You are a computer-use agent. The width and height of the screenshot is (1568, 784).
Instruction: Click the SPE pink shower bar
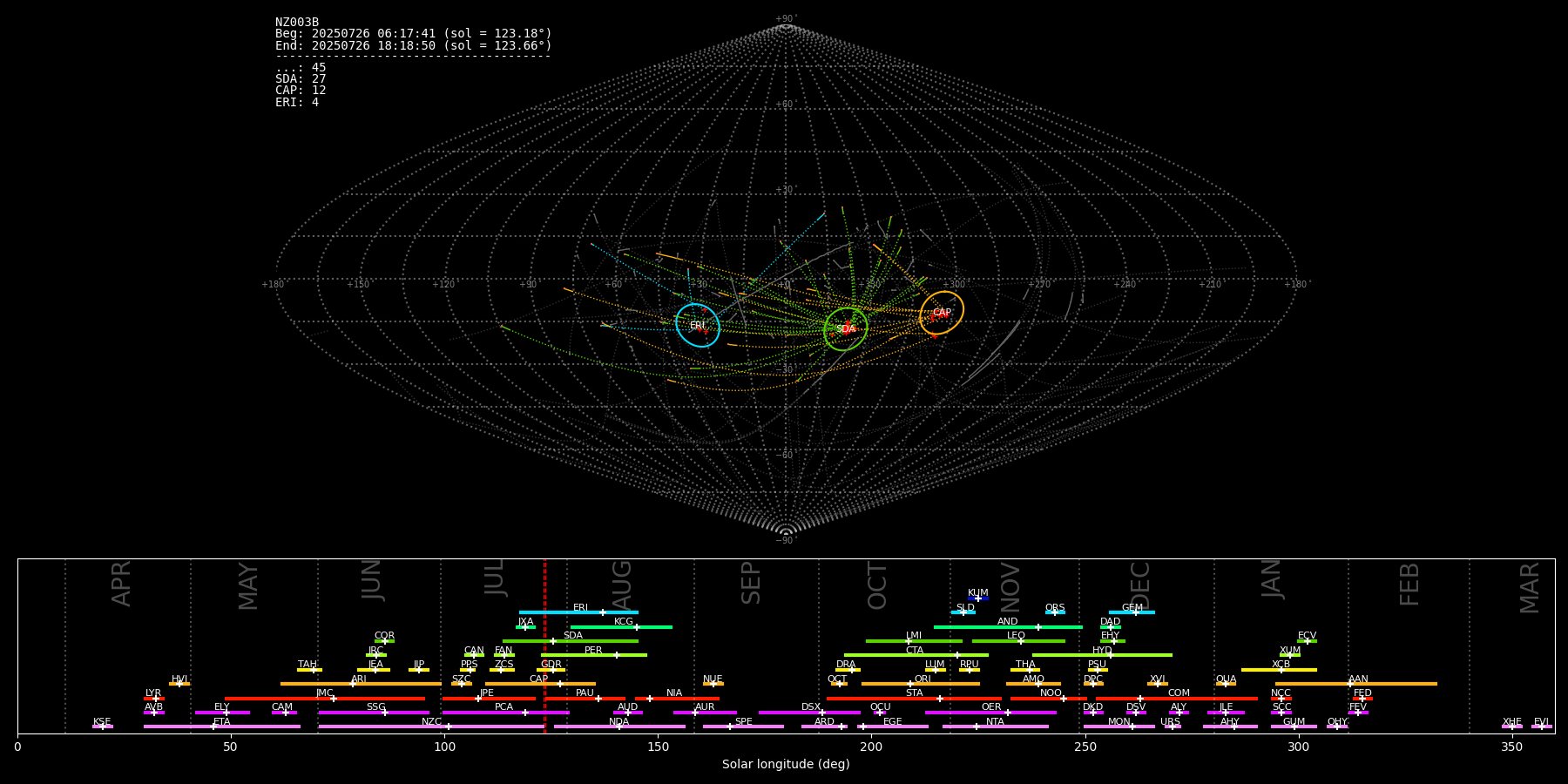coord(743,727)
